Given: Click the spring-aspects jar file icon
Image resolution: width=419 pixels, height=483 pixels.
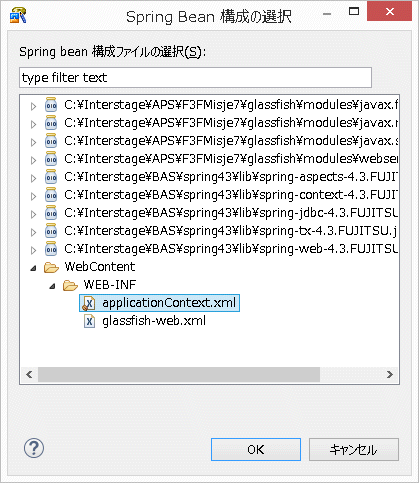Looking at the screenshot, I should [51, 177].
